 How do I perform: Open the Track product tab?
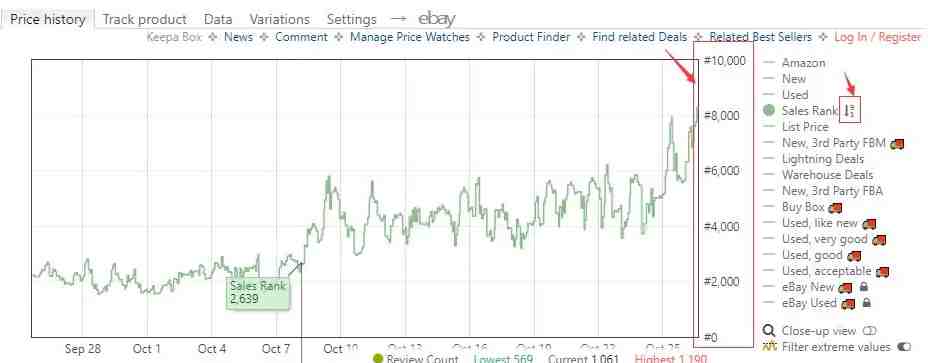(x=144, y=19)
